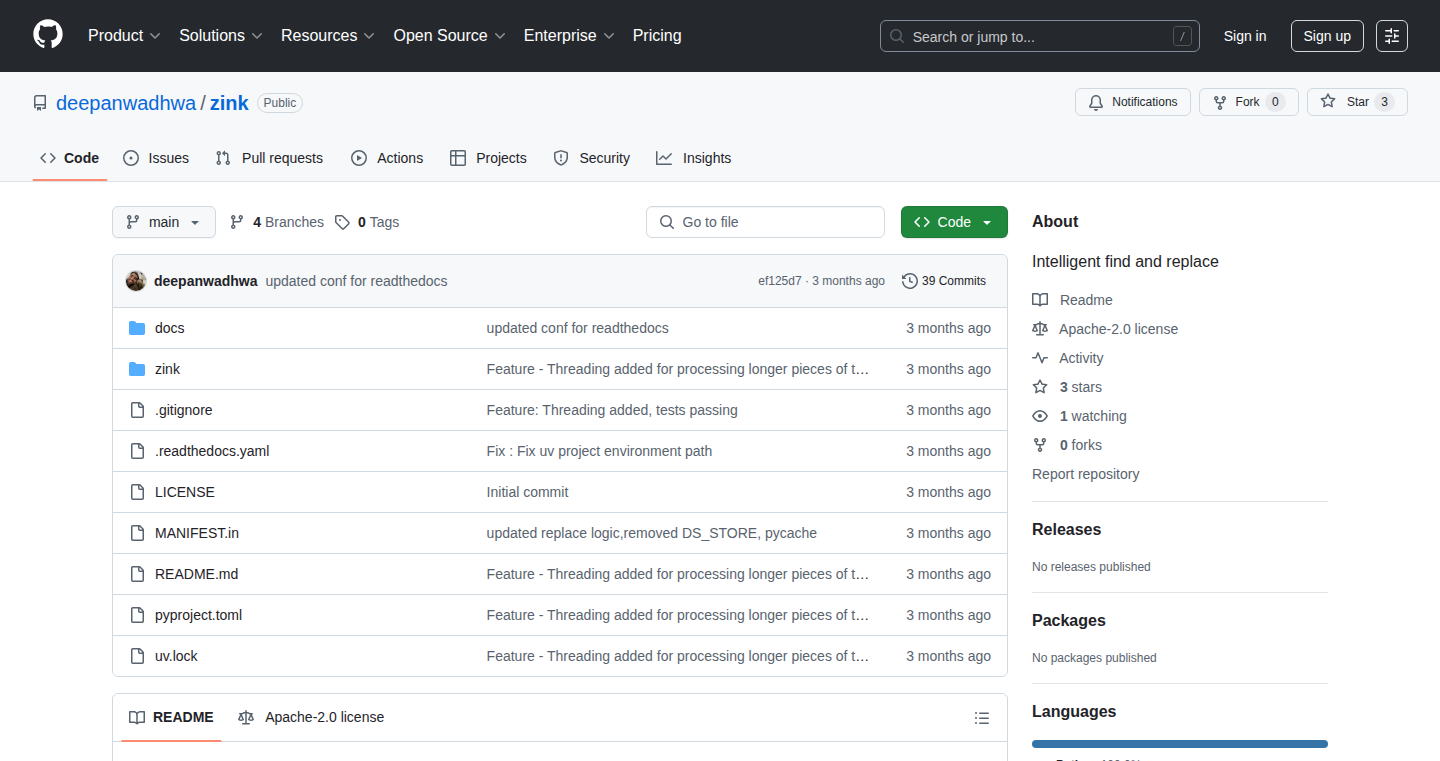Expand the Product menu
The image size is (1440, 761).
pos(124,35)
